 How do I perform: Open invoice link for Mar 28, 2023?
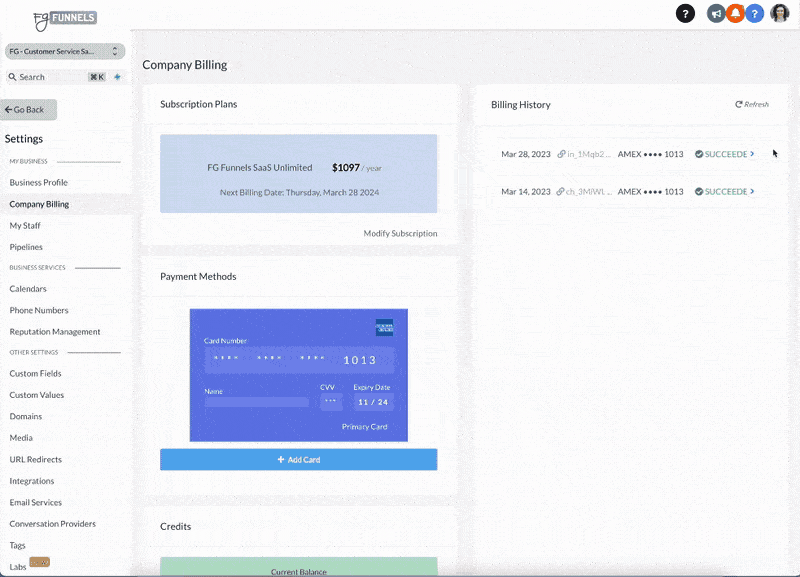584,154
